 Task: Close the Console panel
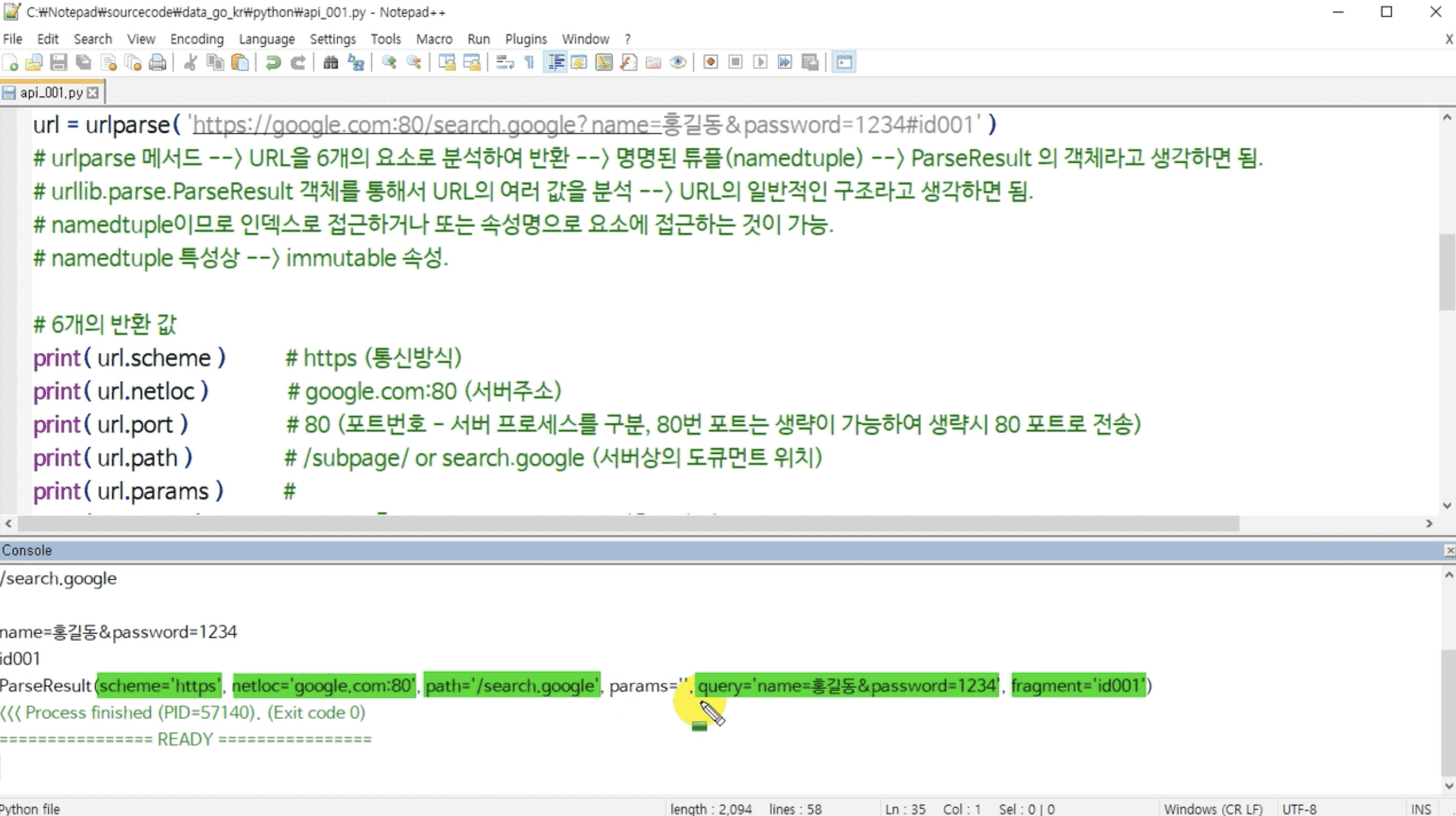[1449, 551]
